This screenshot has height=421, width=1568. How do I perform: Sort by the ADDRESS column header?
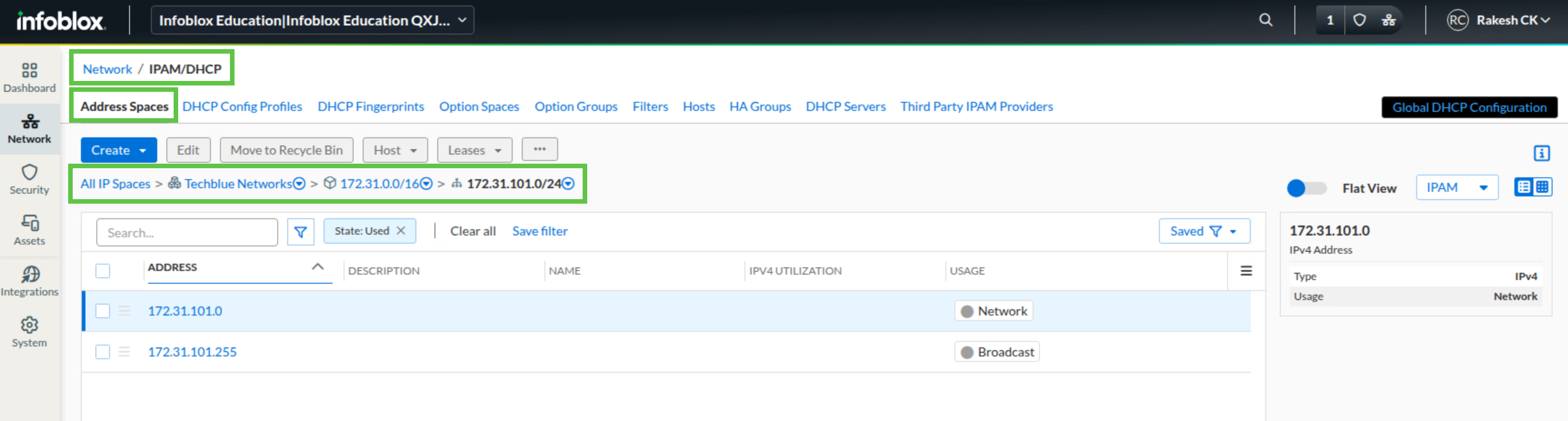click(x=172, y=267)
